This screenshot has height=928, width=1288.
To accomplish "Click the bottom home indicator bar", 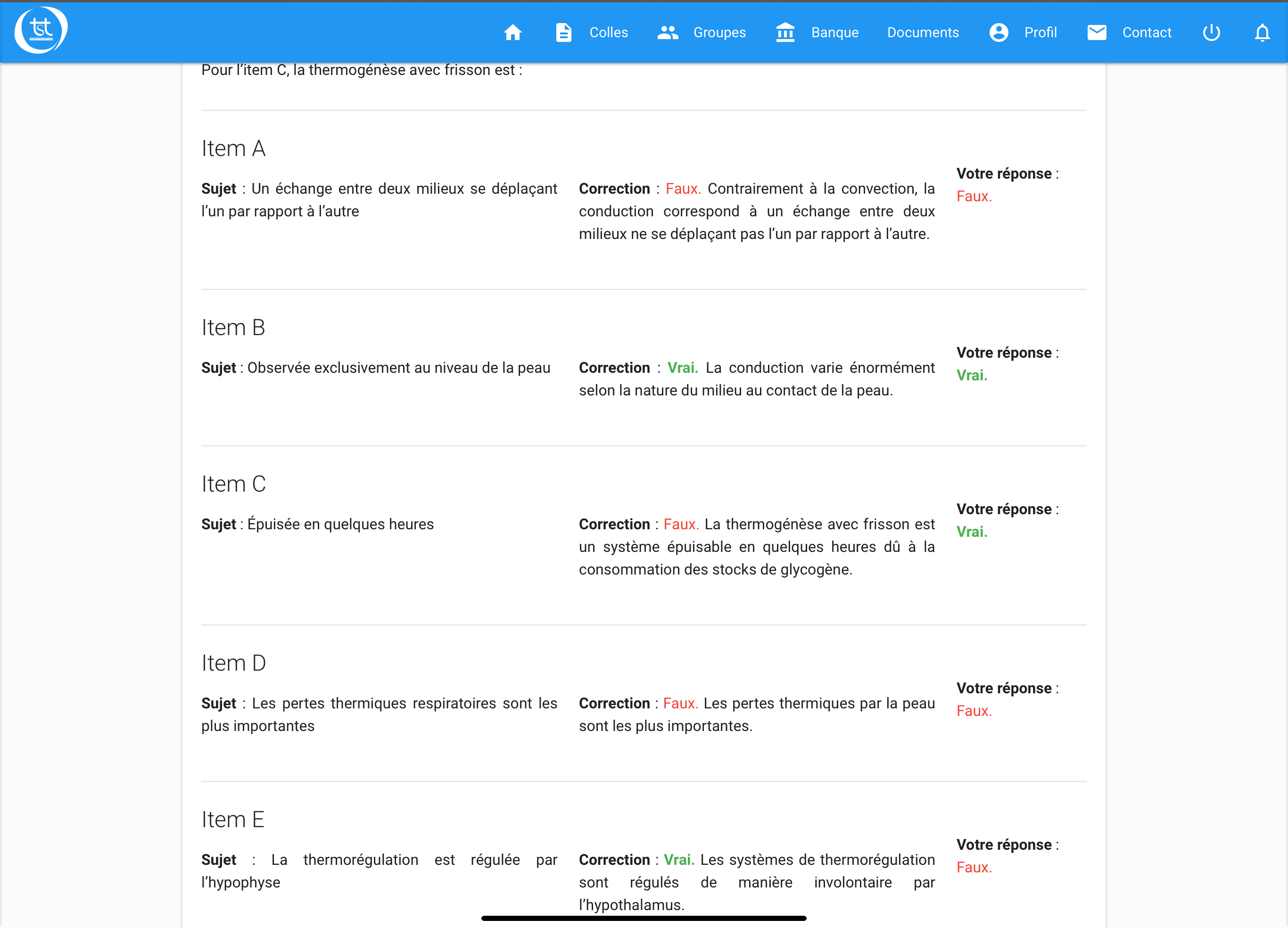I will [x=644, y=918].
